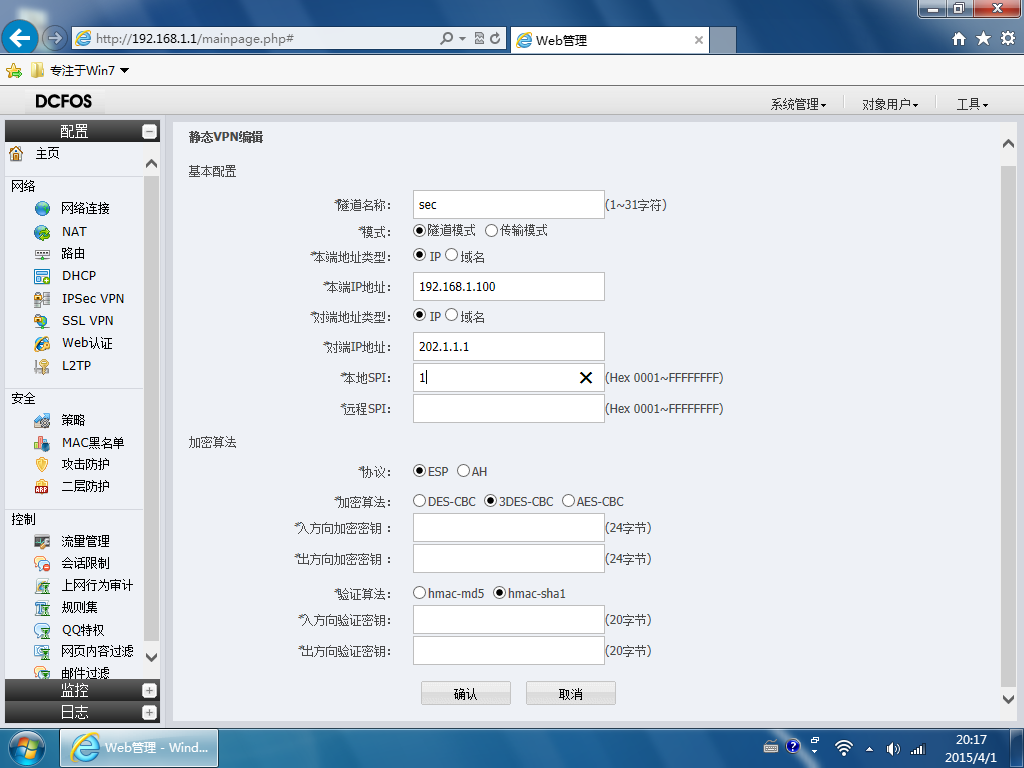Screen dimensions: 1024x768
Task: Select hmac-md5 verification algorithm
Action: (420, 593)
